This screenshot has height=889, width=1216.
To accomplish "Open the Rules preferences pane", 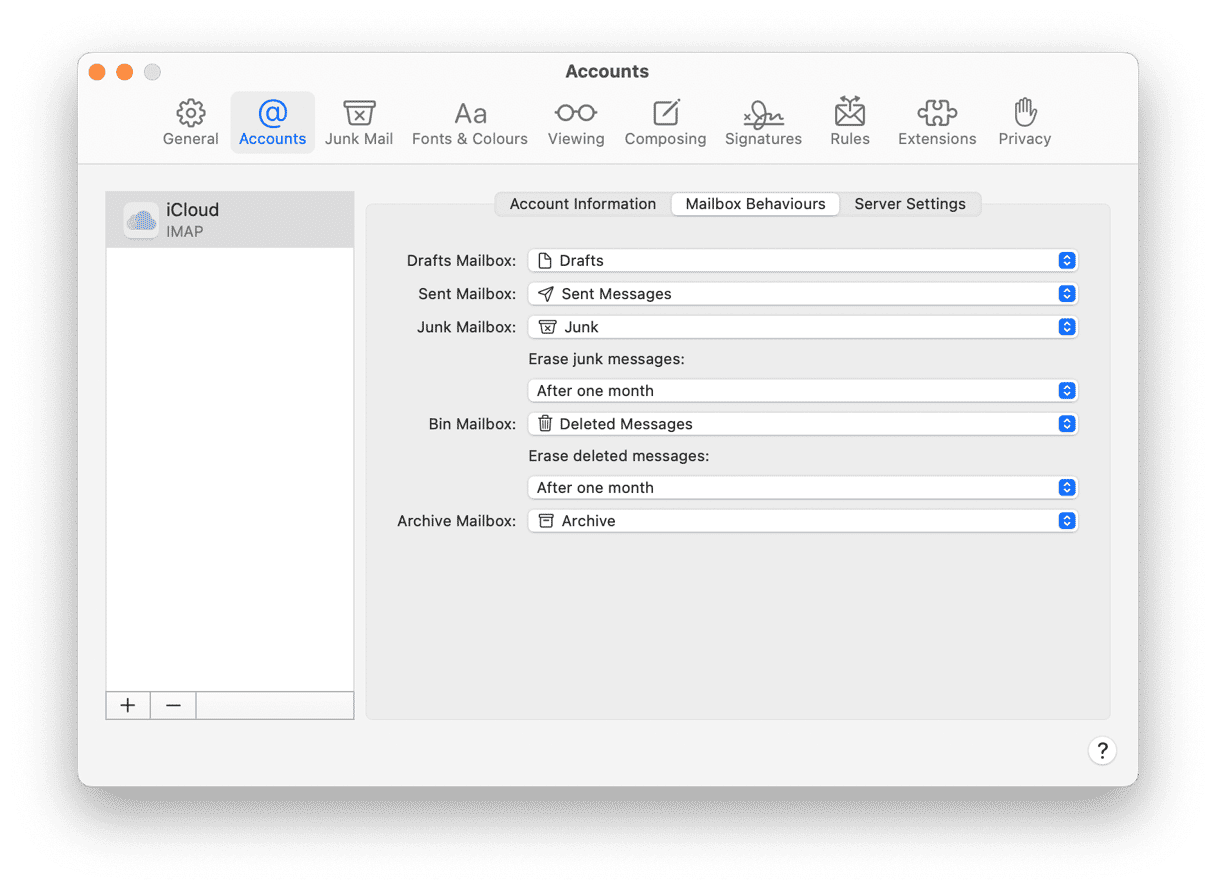I will click(x=849, y=122).
